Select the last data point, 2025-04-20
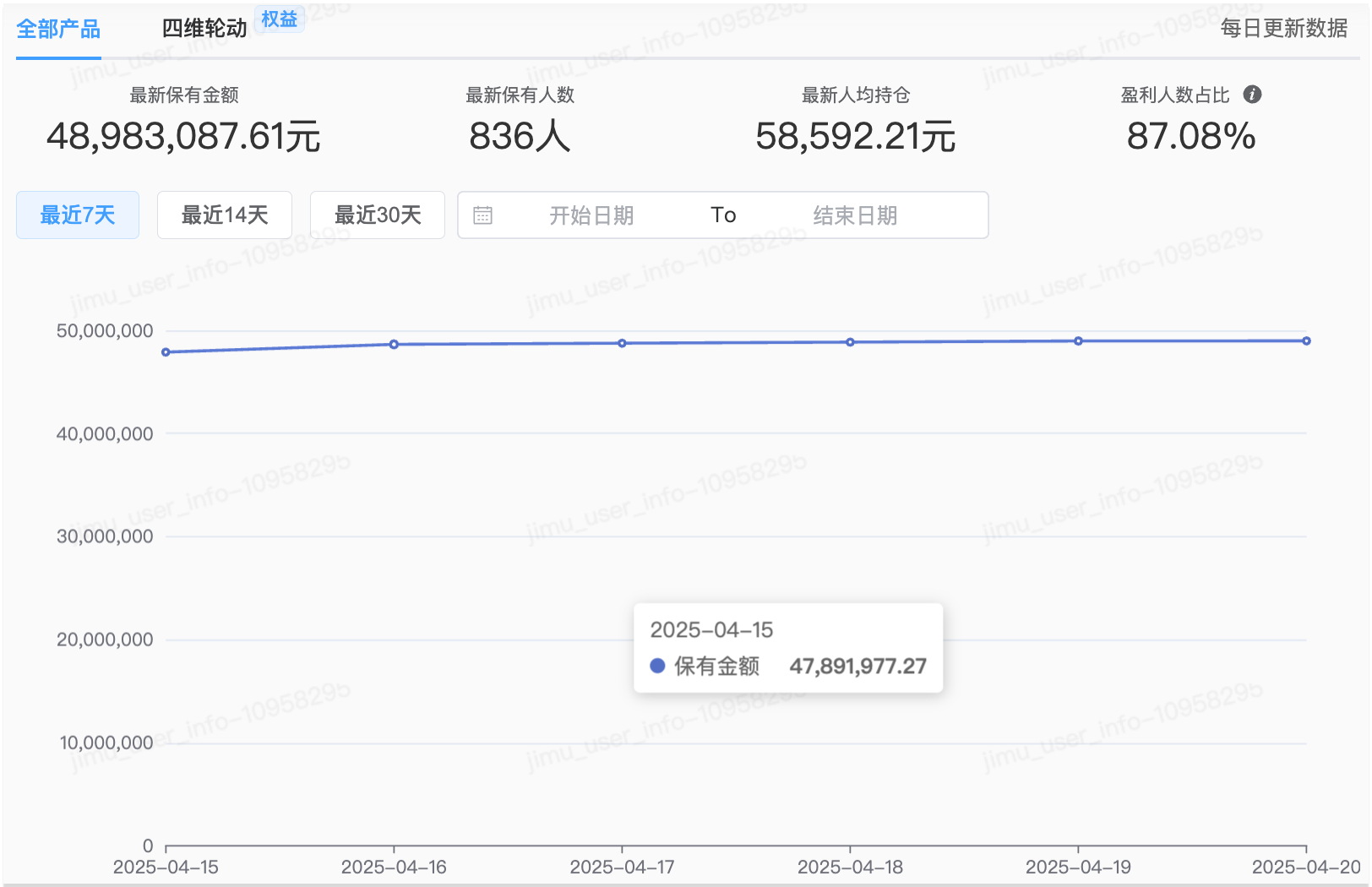This screenshot has height=887, width=1372. (x=1306, y=341)
